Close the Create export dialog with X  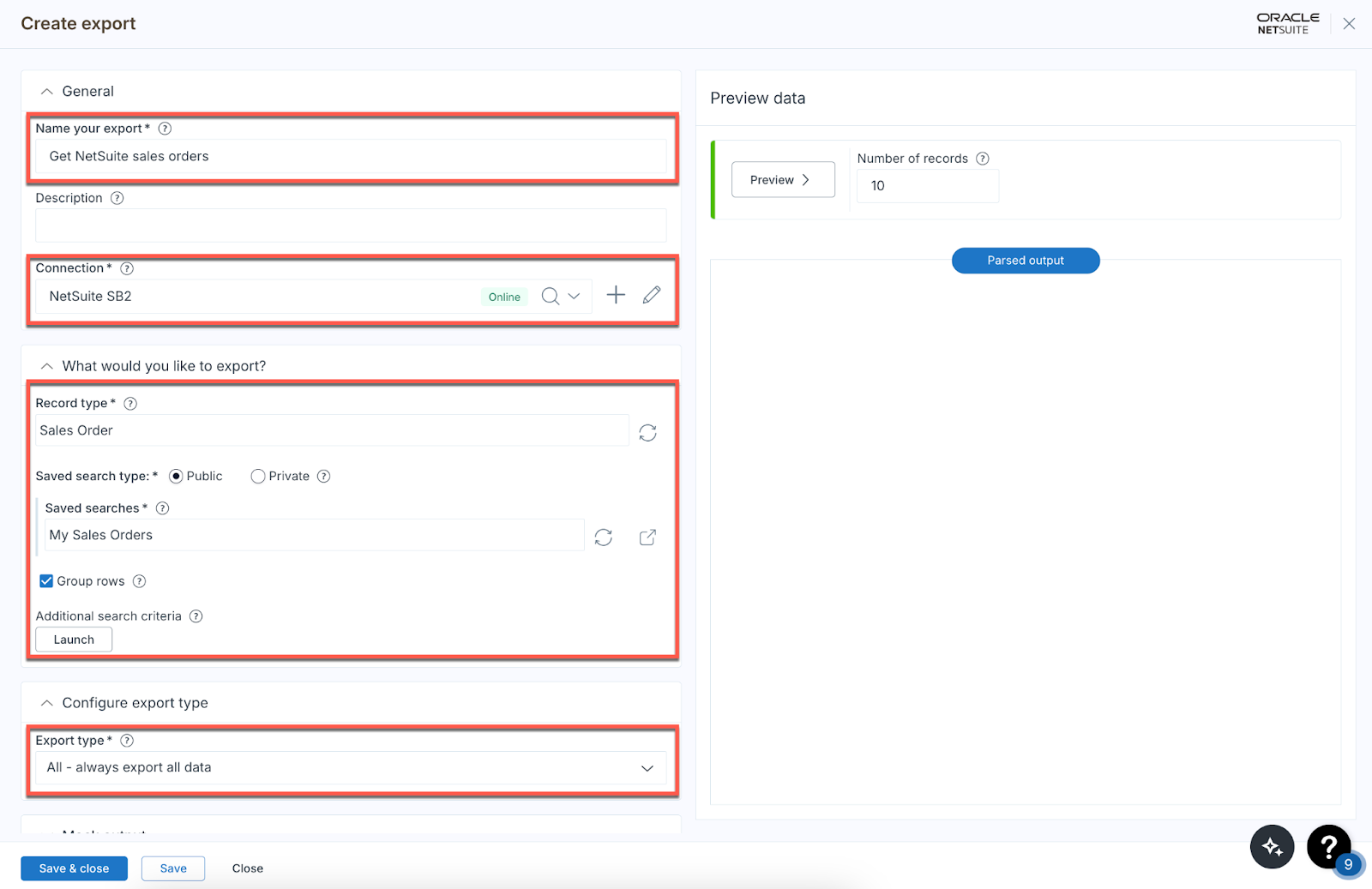[1349, 24]
